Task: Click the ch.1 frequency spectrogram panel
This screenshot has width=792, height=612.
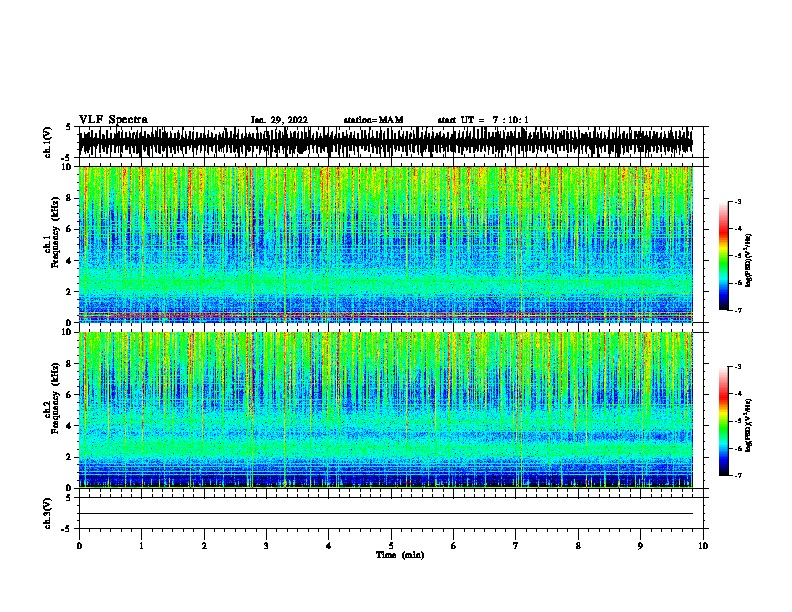Action: click(386, 244)
